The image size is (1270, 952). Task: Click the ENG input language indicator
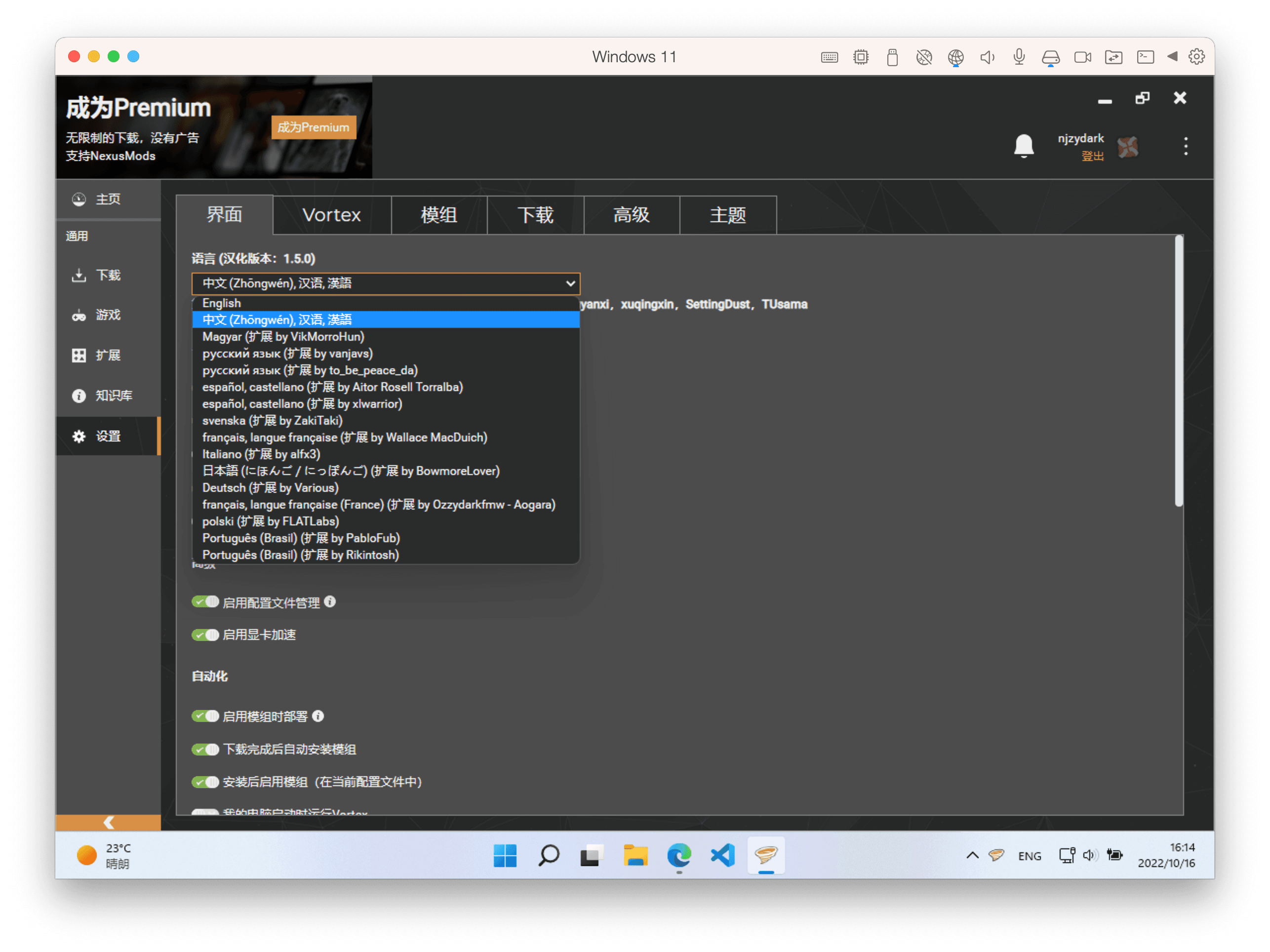coord(1030,856)
